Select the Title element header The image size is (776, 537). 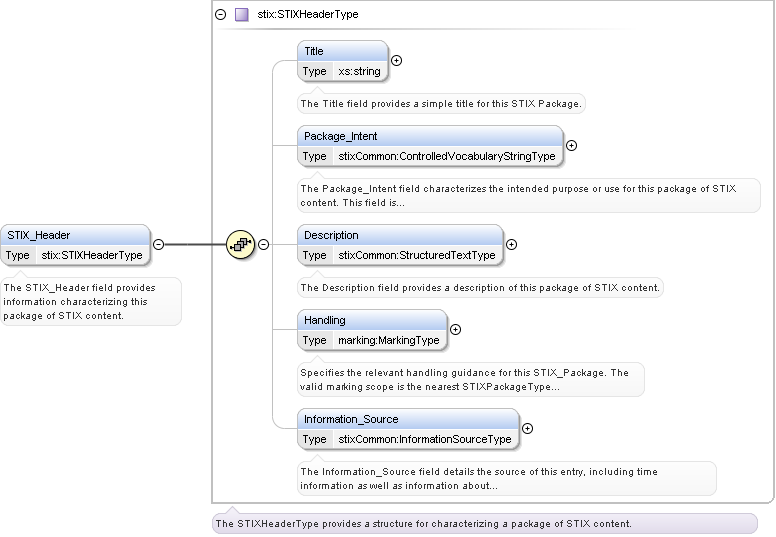click(x=342, y=51)
